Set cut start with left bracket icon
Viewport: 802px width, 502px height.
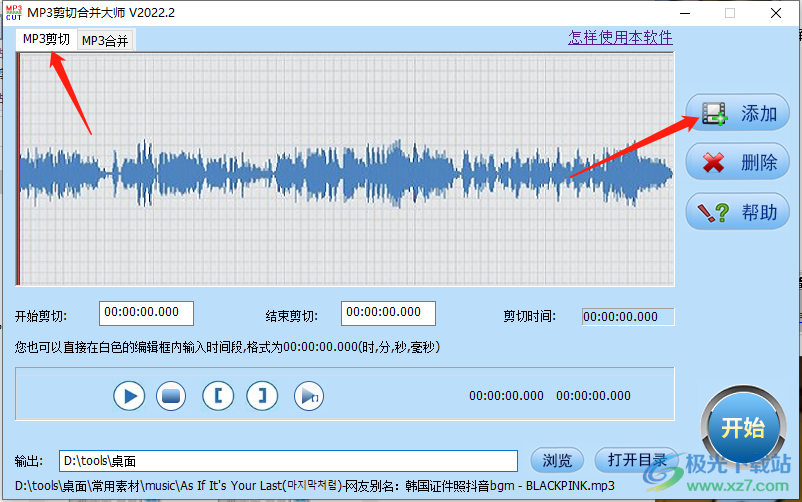click(x=217, y=395)
